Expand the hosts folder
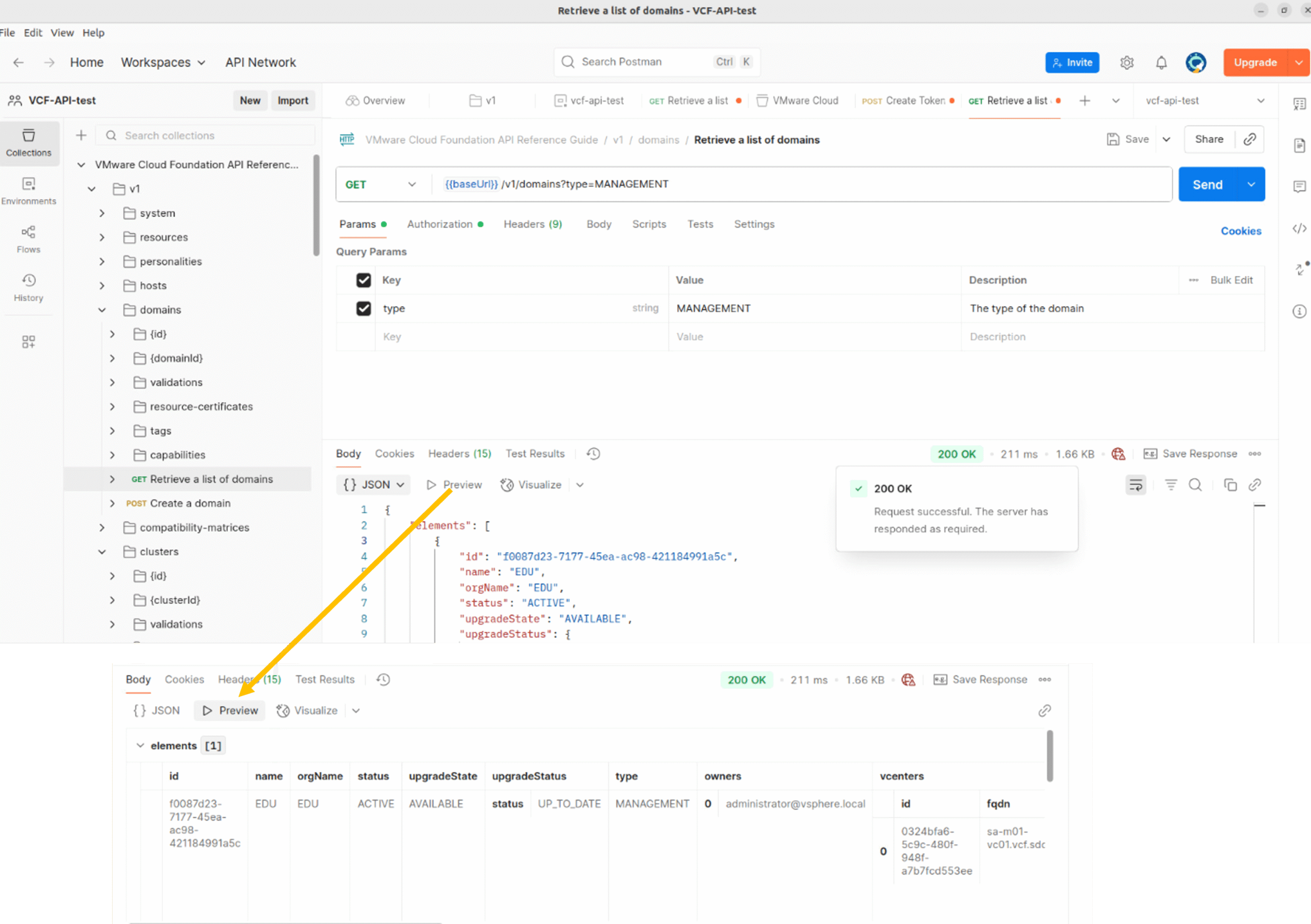This screenshot has height=924, width=1311. tap(101, 285)
